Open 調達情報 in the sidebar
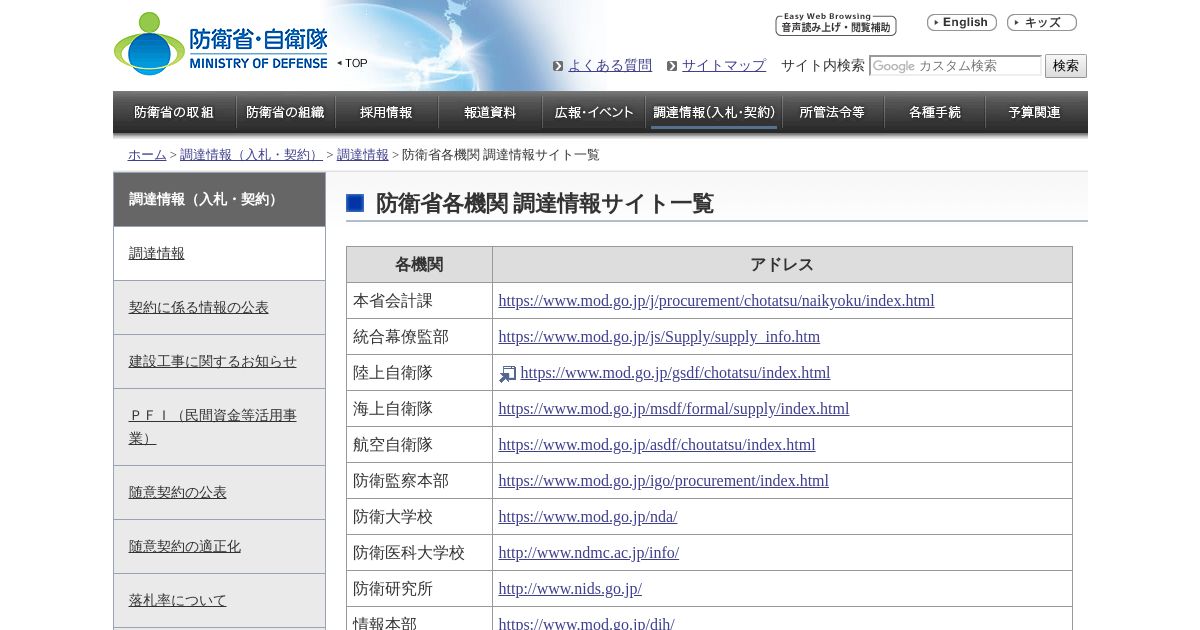This screenshot has width=1200, height=630. click(x=157, y=253)
